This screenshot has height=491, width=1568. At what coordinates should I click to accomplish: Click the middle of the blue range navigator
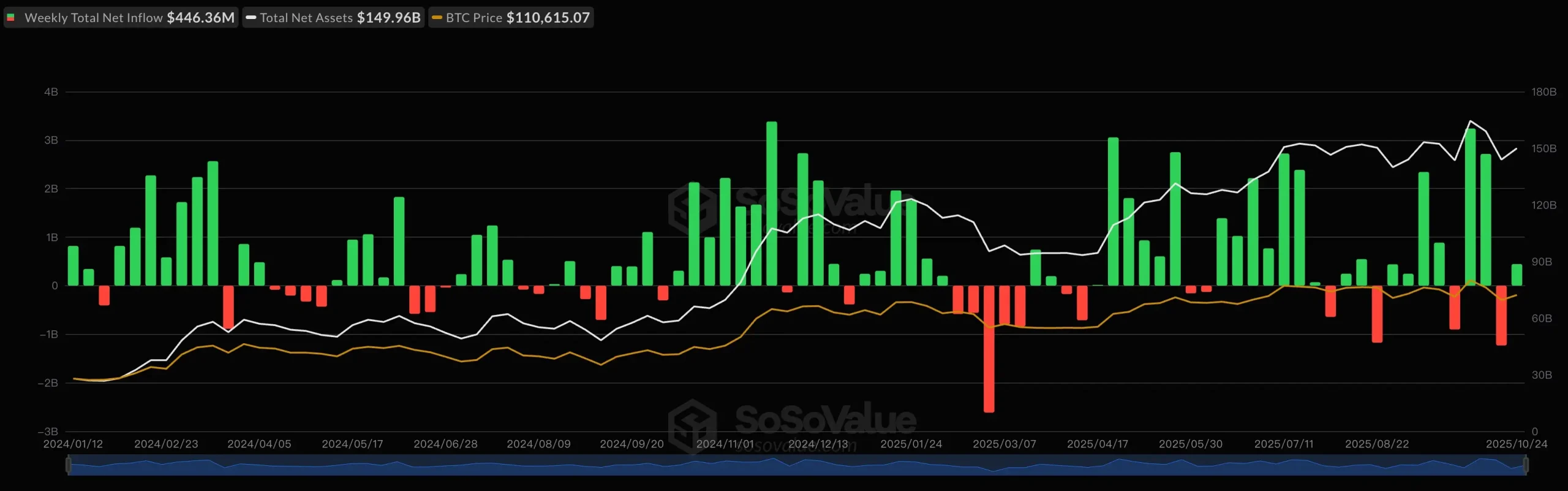796,466
